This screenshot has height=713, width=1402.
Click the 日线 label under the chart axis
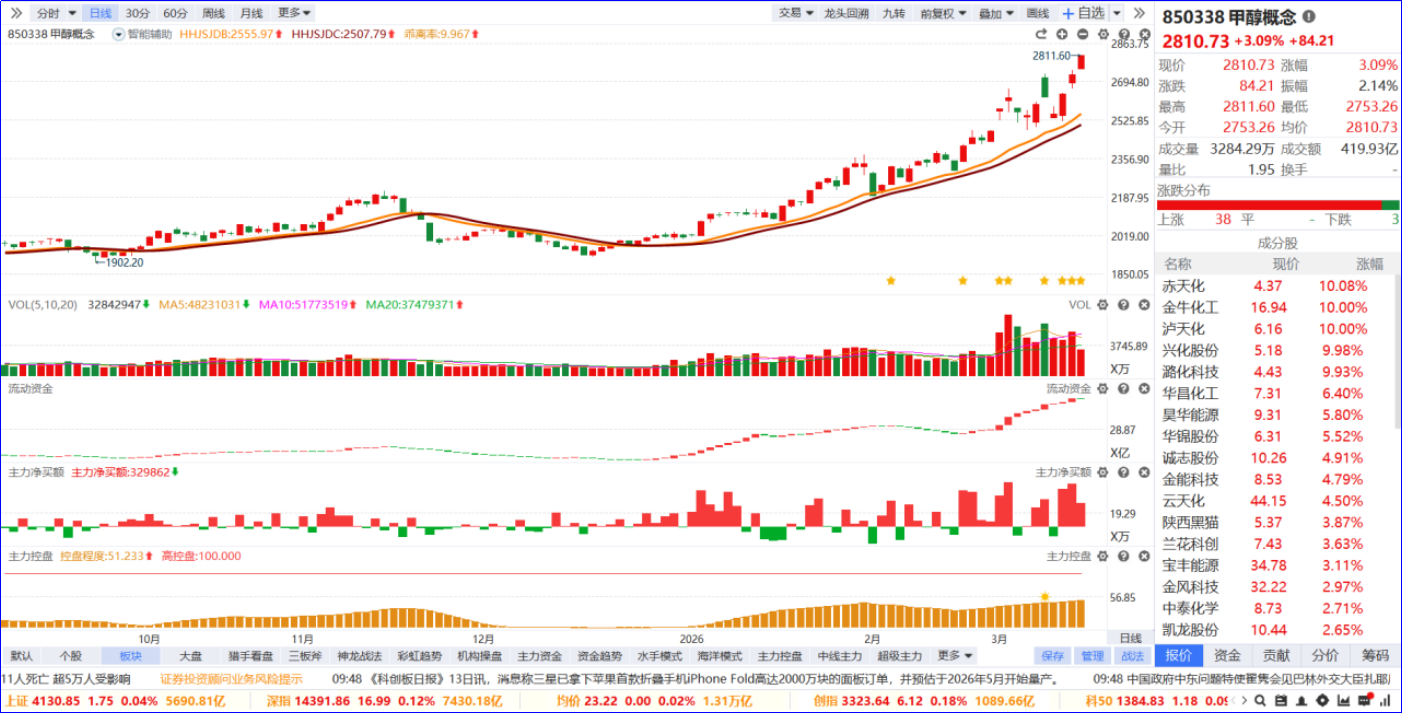coord(1130,637)
